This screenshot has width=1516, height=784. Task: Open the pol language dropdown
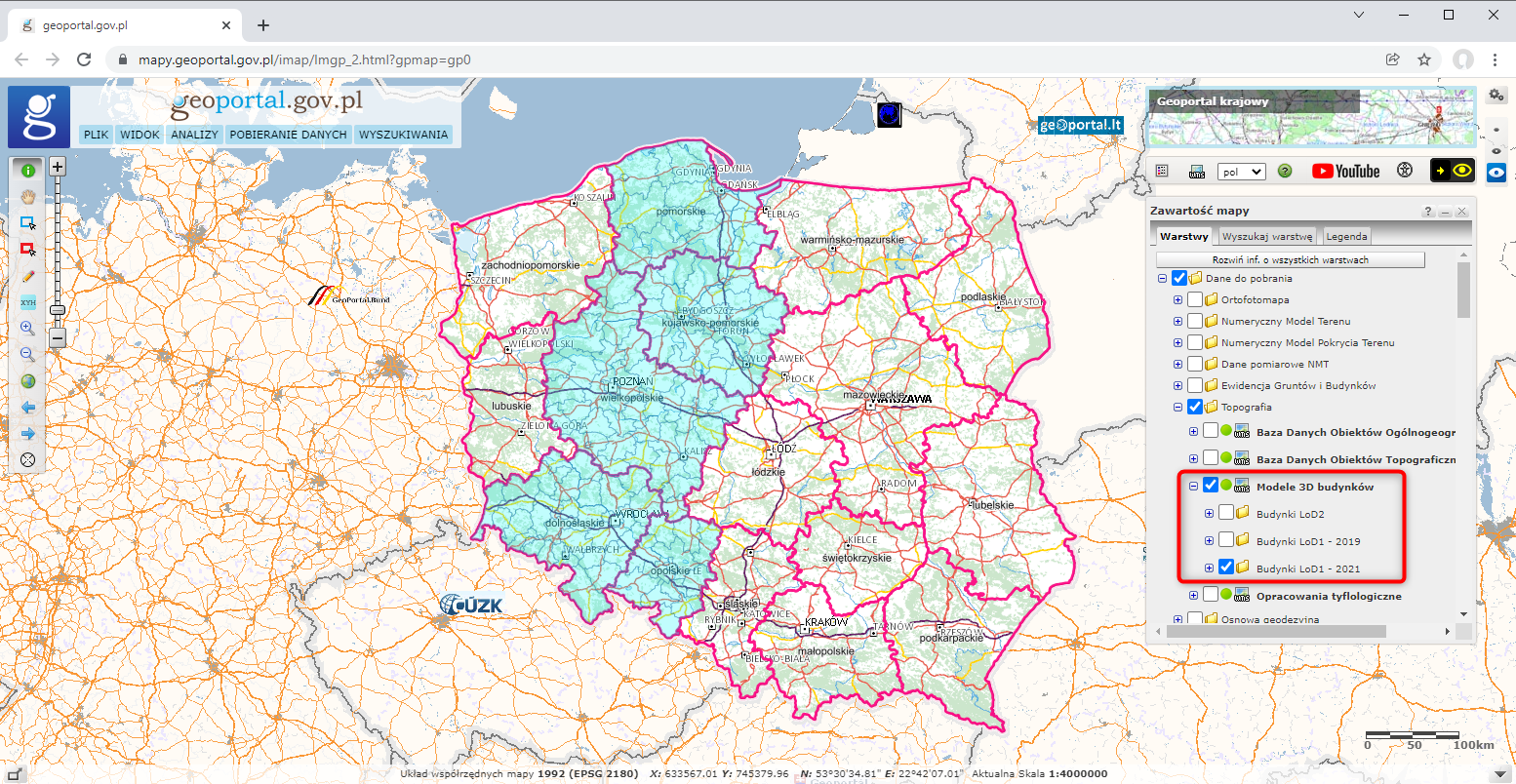pyautogui.click(x=1242, y=172)
